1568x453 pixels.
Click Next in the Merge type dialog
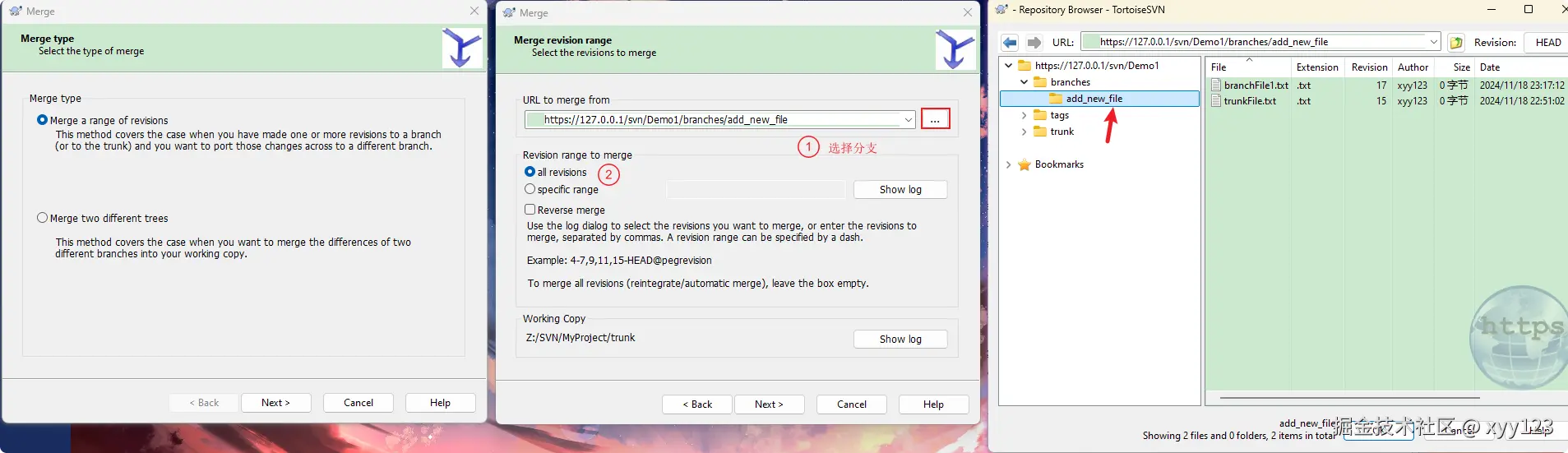tap(275, 403)
